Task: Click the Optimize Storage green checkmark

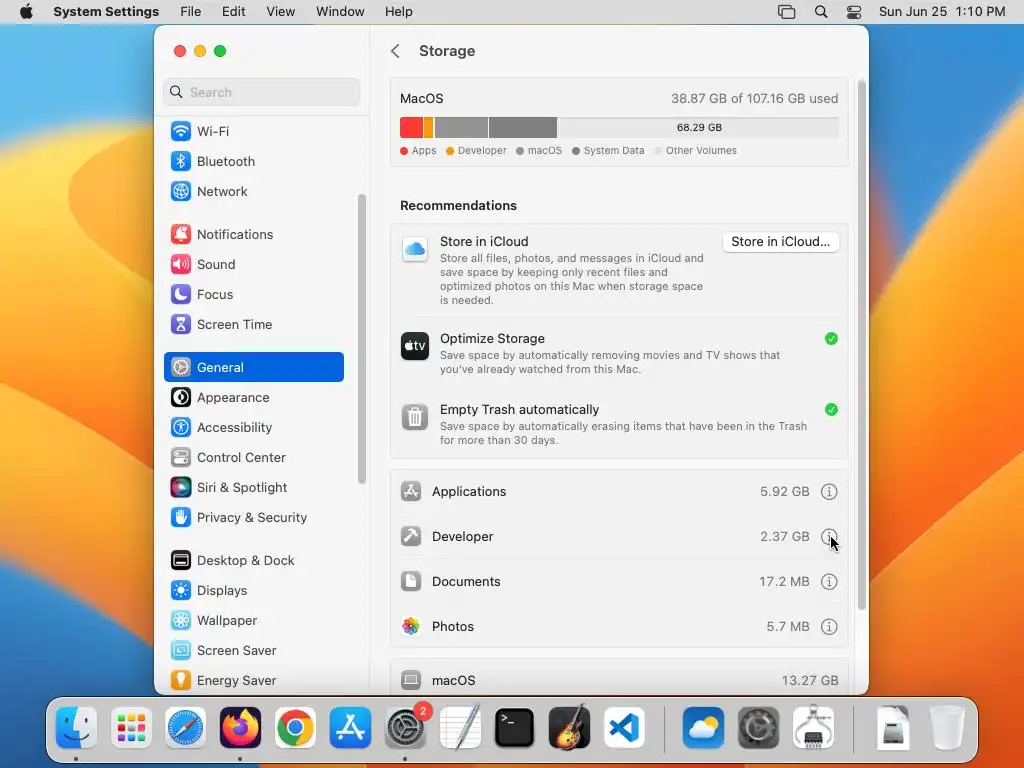Action: (x=831, y=338)
